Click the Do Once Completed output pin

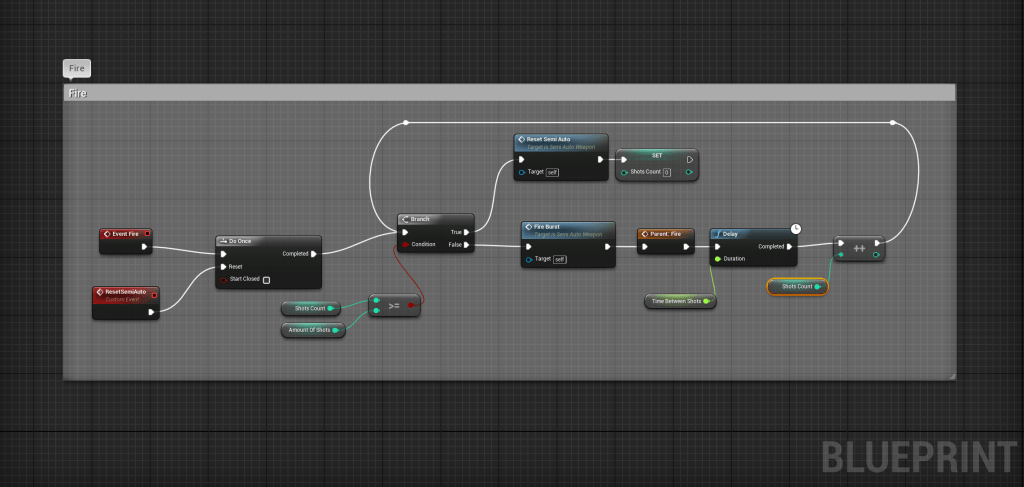[314, 254]
